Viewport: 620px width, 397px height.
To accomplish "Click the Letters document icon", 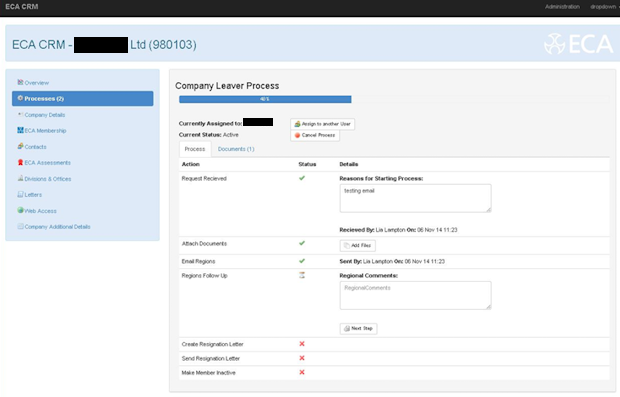I will [20, 194].
